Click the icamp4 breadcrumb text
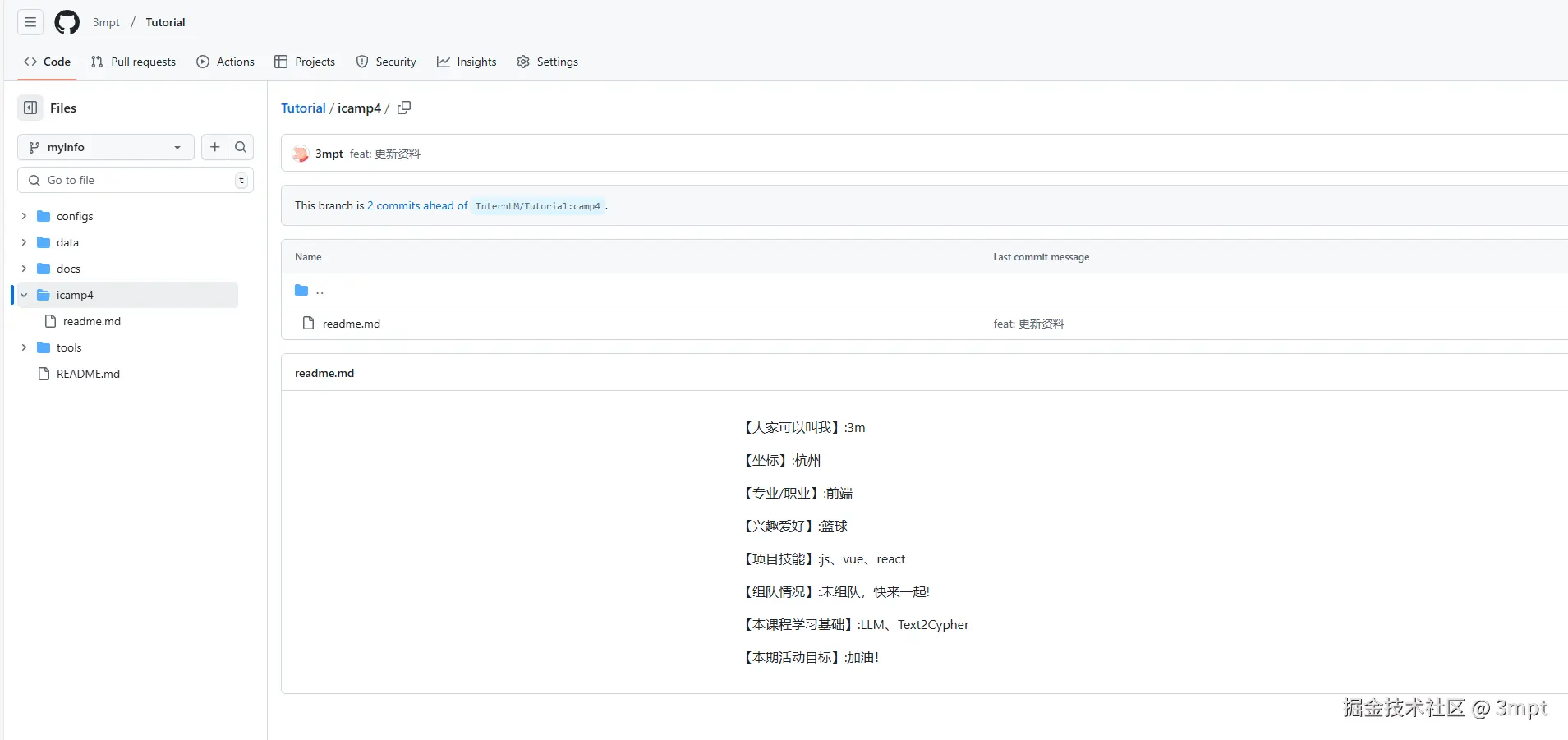Screen dimensions: 1568x740 click(x=359, y=108)
